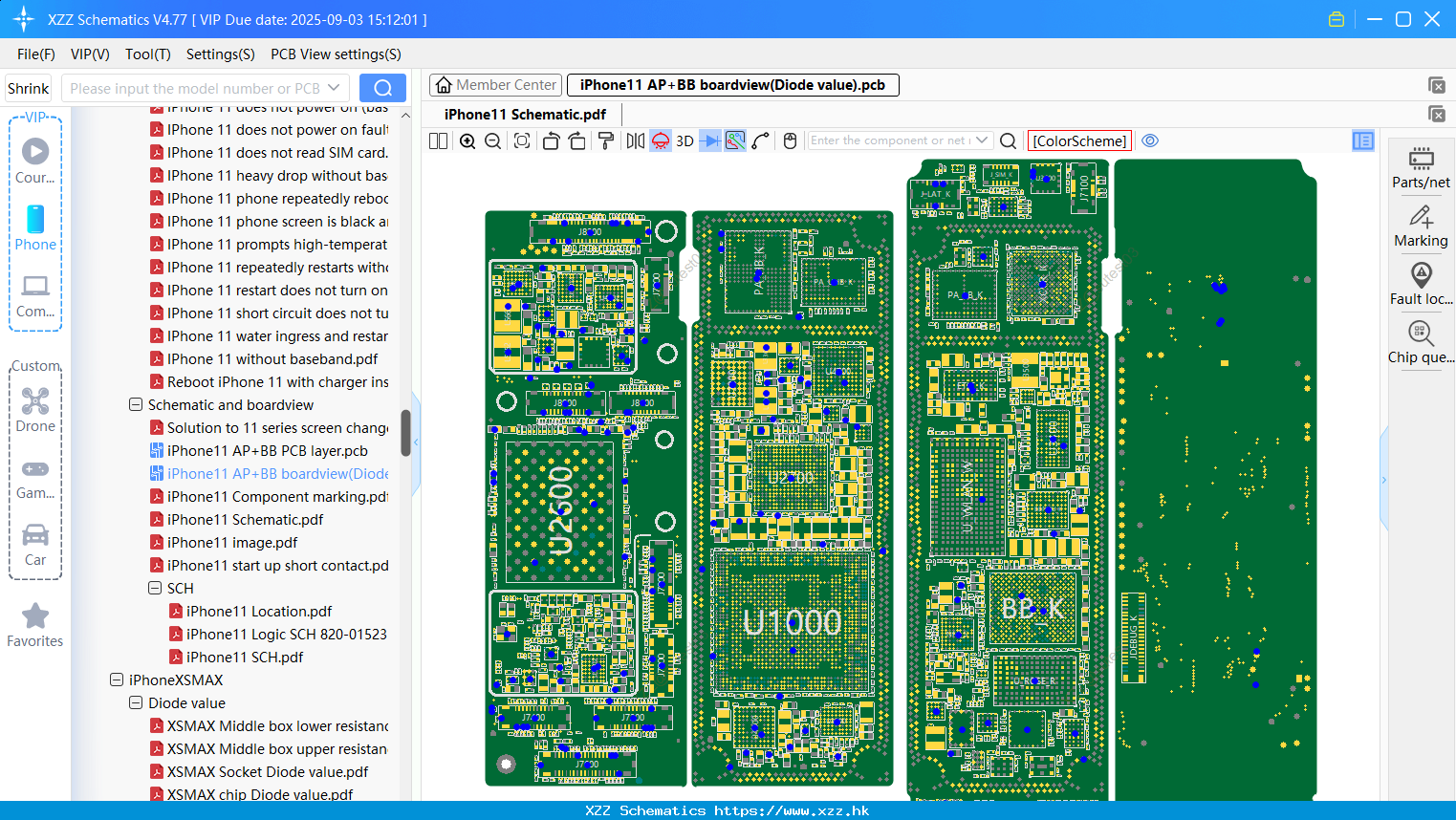Open the PCB View settings(S) menu
1456x820 pixels.
pyautogui.click(x=336, y=54)
